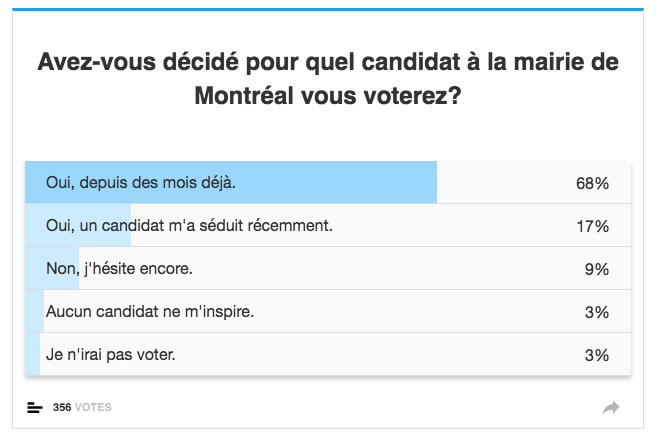
Task: Choose "Oui, un candidat m'a séduit récemment."
Action: pyautogui.click(x=189, y=225)
